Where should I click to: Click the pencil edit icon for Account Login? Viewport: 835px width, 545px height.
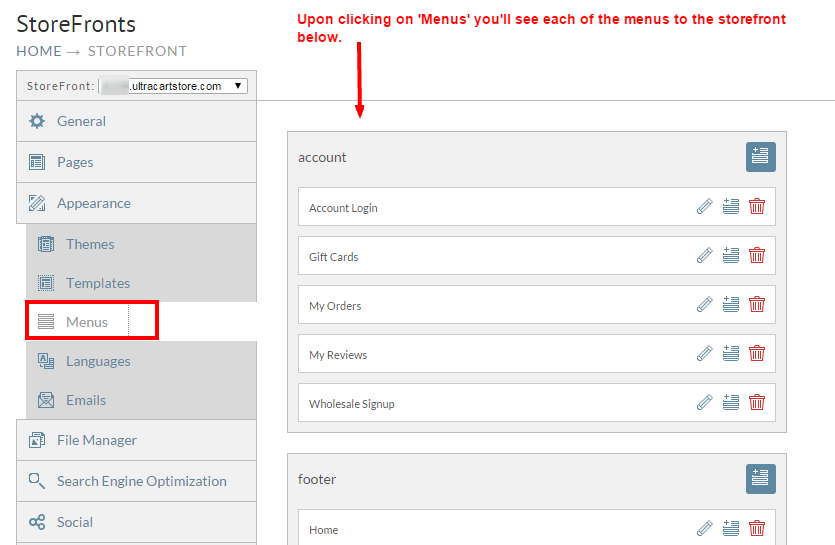[x=705, y=206]
